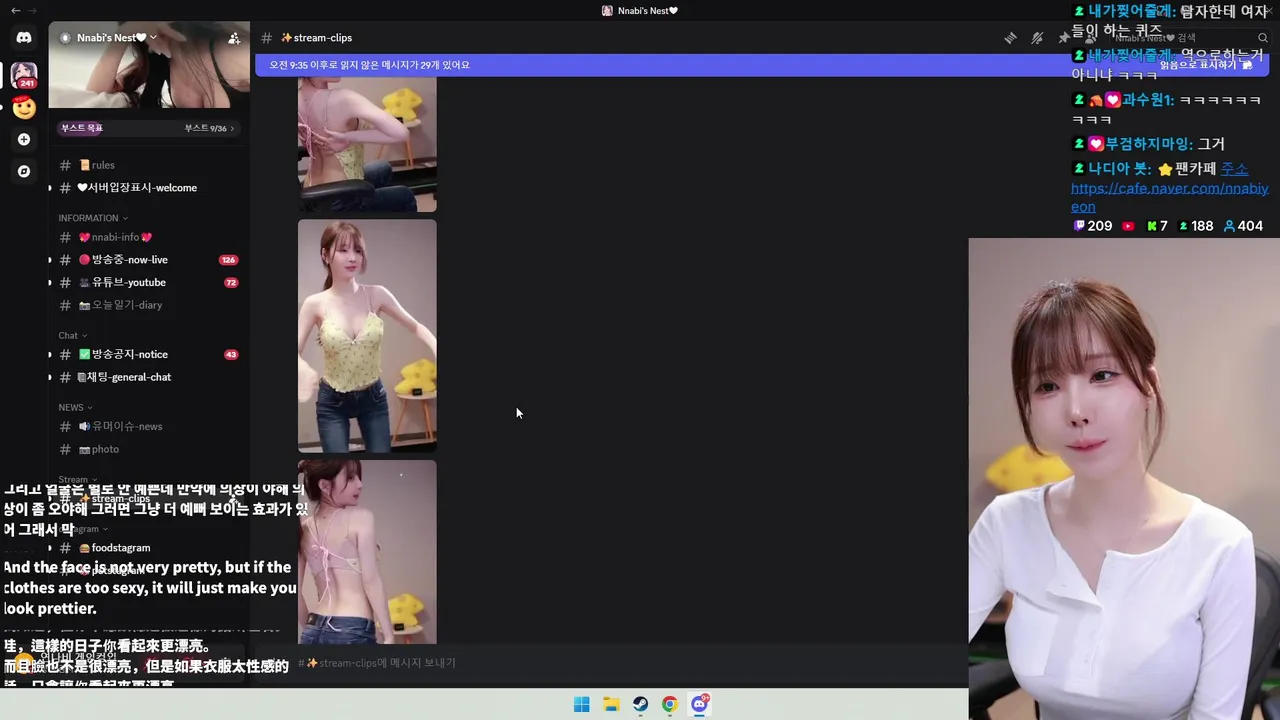Viewport: 1280px width, 720px height.
Task: Expand the boost 9/36 chevron
Action: coord(232,128)
